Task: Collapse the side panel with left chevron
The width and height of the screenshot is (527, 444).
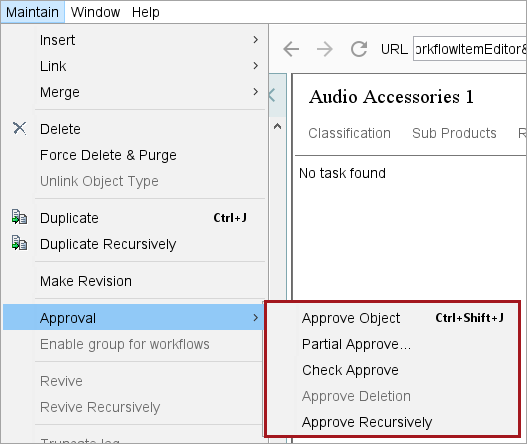Action: click(273, 95)
